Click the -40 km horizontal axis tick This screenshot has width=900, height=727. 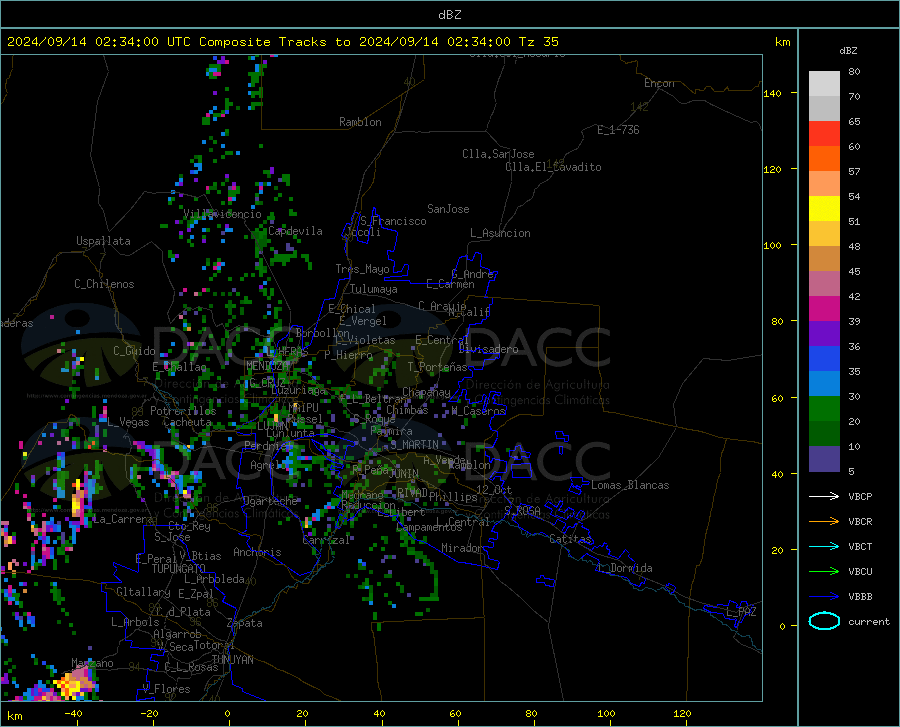click(73, 713)
